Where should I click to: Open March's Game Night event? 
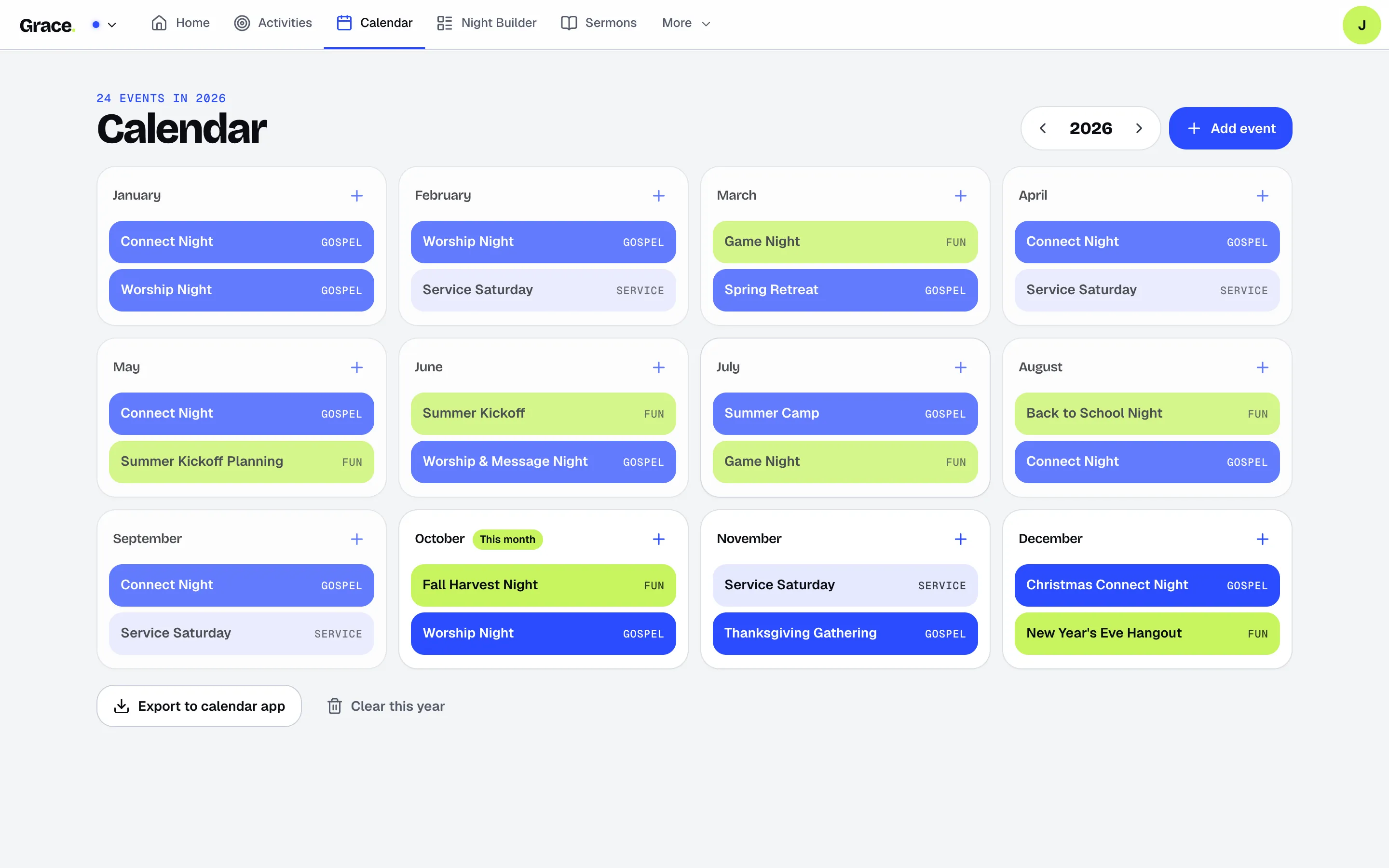pos(845,242)
